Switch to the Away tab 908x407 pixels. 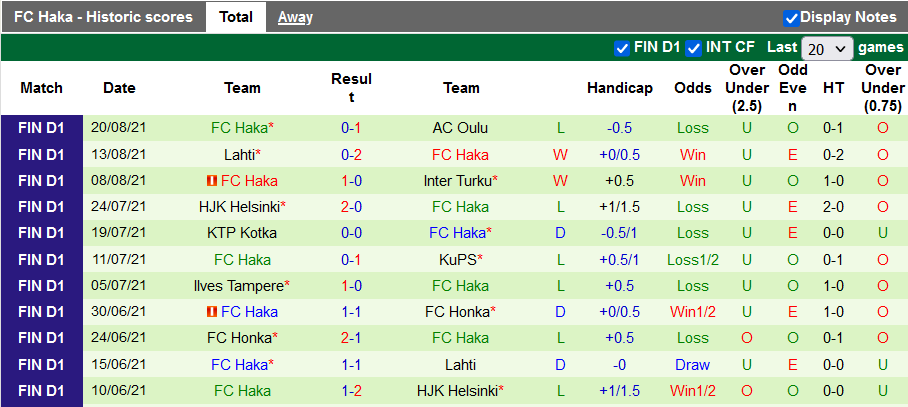click(x=295, y=17)
